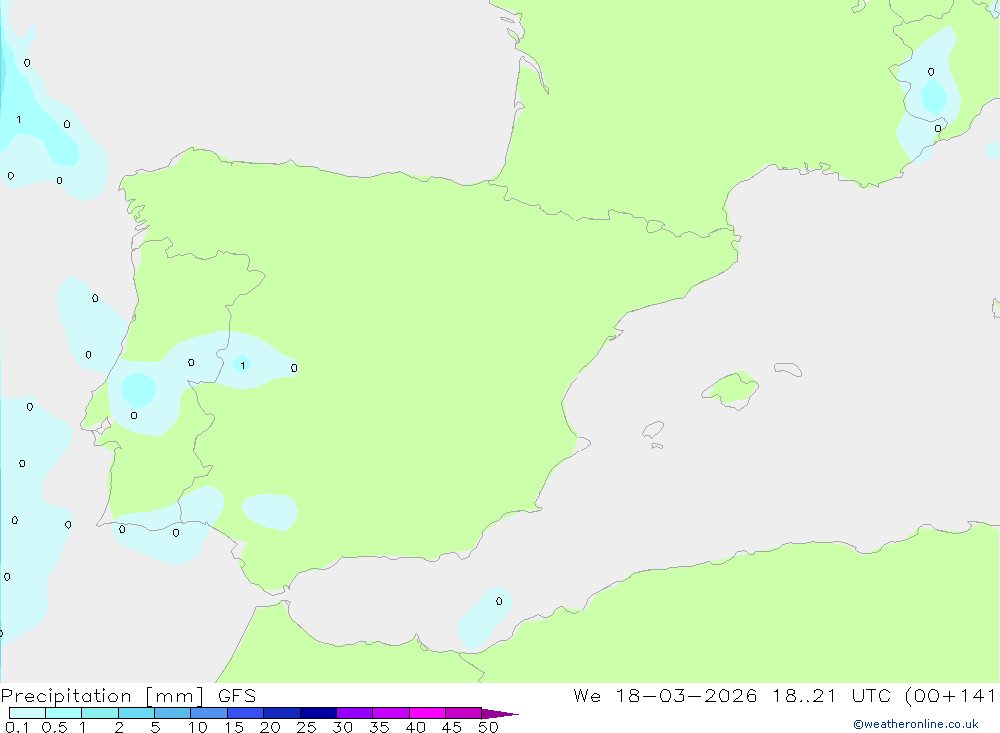Click the '1' rainfall value inside western Spain
The image size is (1000, 733).
point(243,366)
